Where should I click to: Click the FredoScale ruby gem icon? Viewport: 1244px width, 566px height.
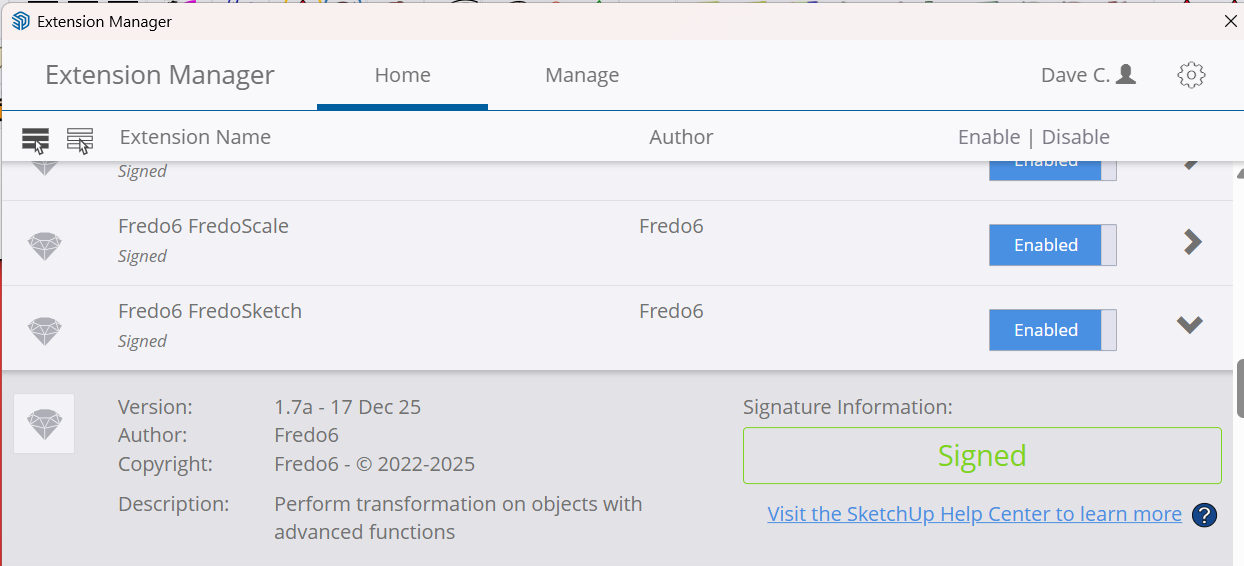pos(45,245)
